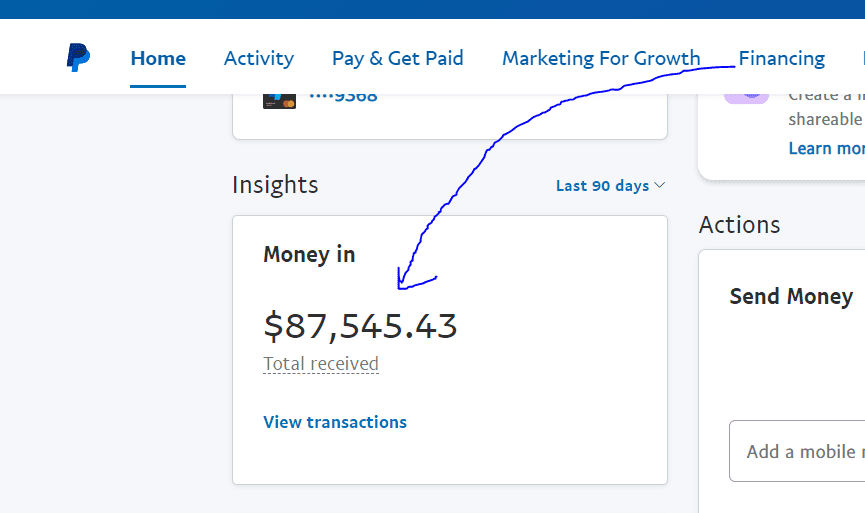The height and width of the screenshot is (513, 865).
Task: Expand the Last 90 days dropdown
Action: tap(610, 185)
